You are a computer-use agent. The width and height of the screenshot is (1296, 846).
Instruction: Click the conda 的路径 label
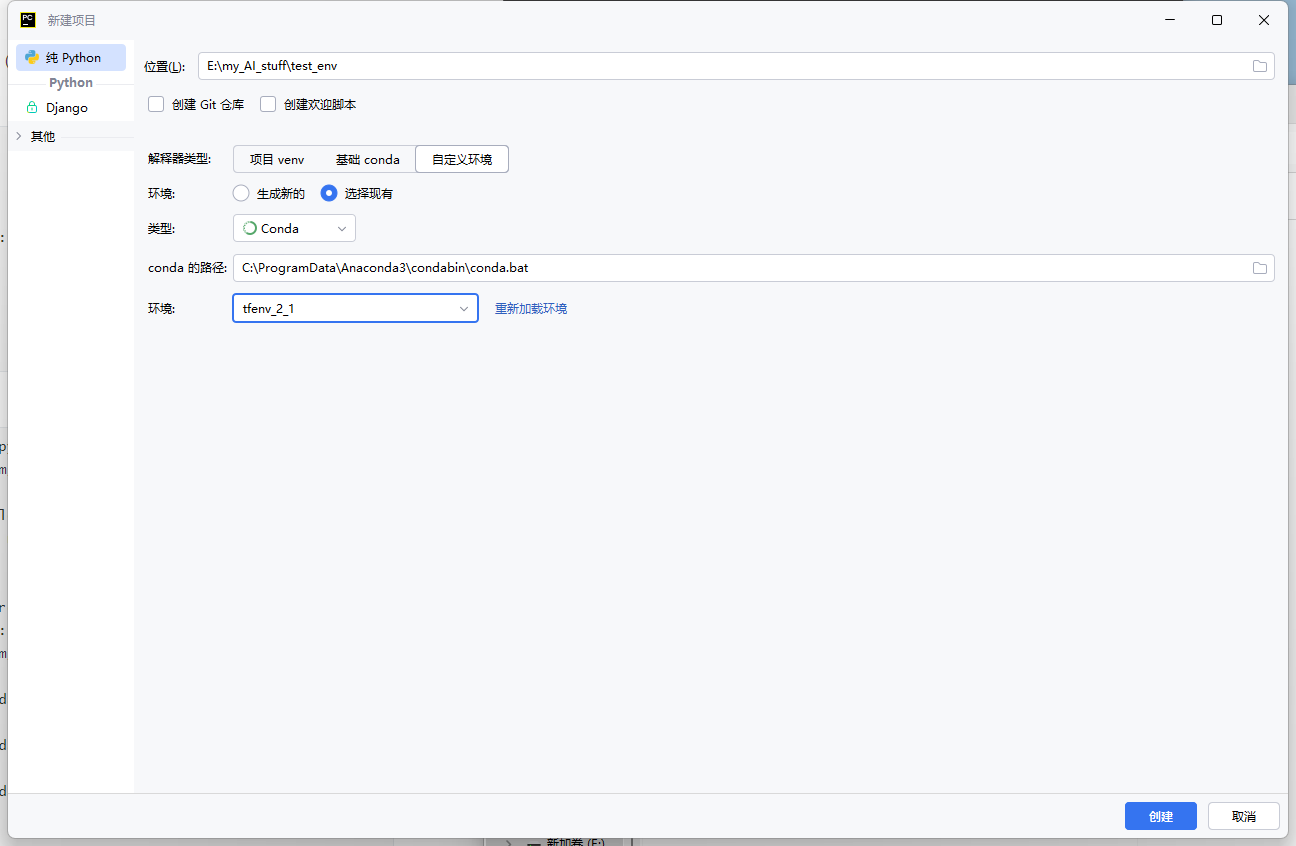tap(188, 268)
